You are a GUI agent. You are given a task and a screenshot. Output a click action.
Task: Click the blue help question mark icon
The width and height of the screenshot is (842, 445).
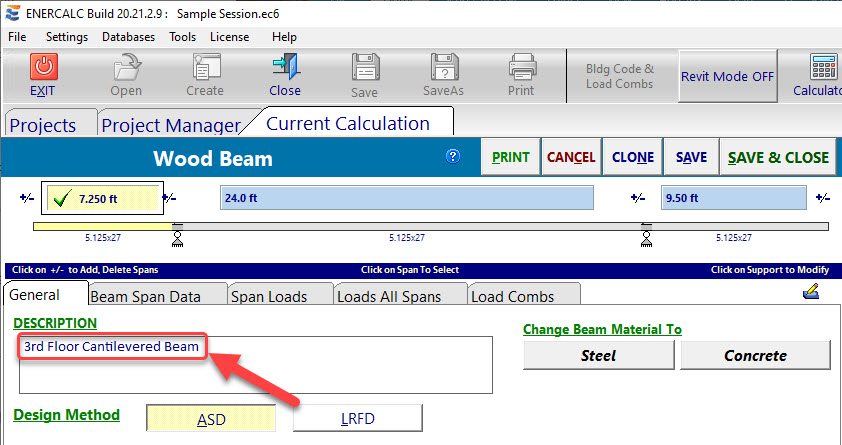(x=453, y=156)
